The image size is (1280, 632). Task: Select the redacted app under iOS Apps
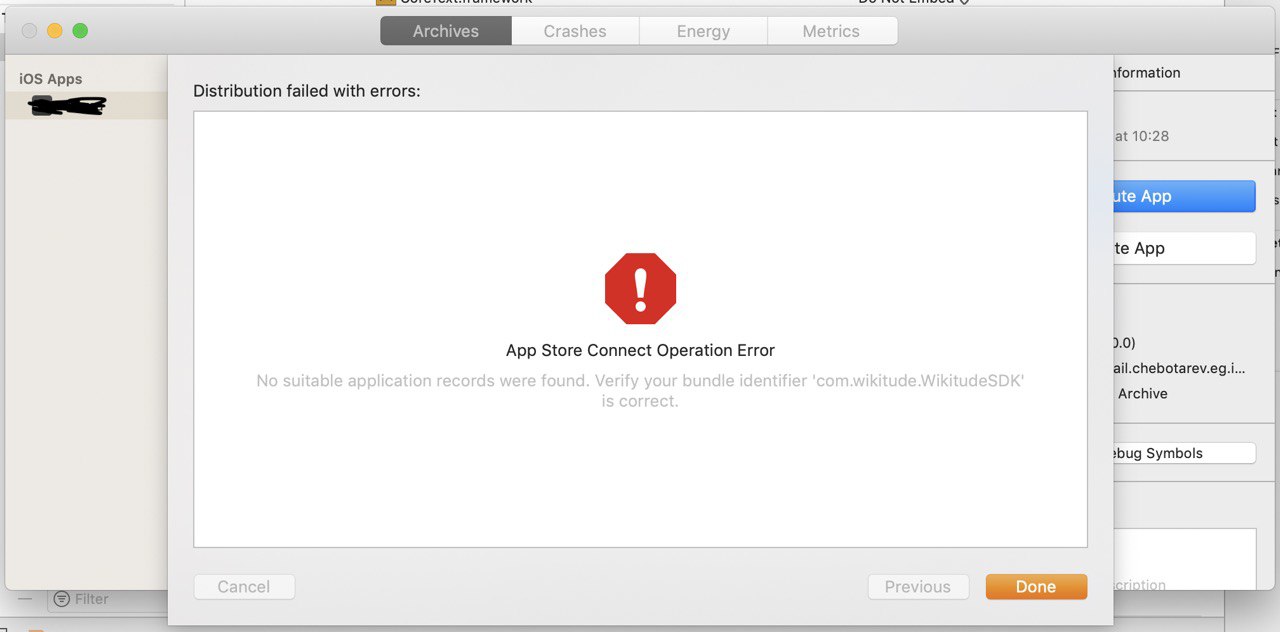pos(86,105)
